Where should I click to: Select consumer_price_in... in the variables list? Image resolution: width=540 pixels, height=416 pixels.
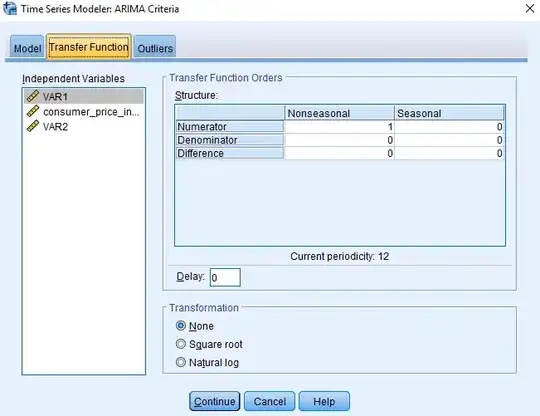pos(84,112)
